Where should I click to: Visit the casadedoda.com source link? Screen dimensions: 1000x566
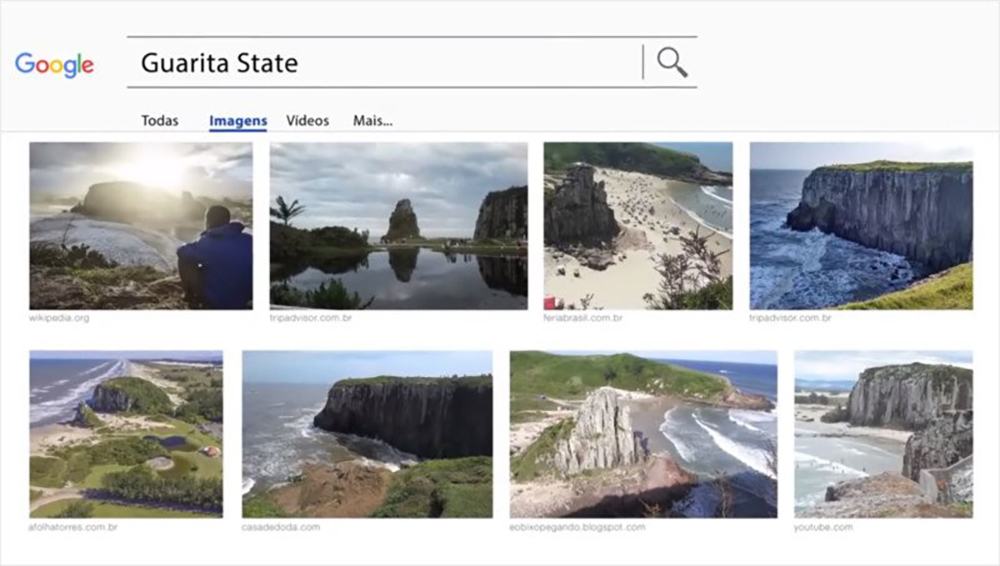coord(281,526)
